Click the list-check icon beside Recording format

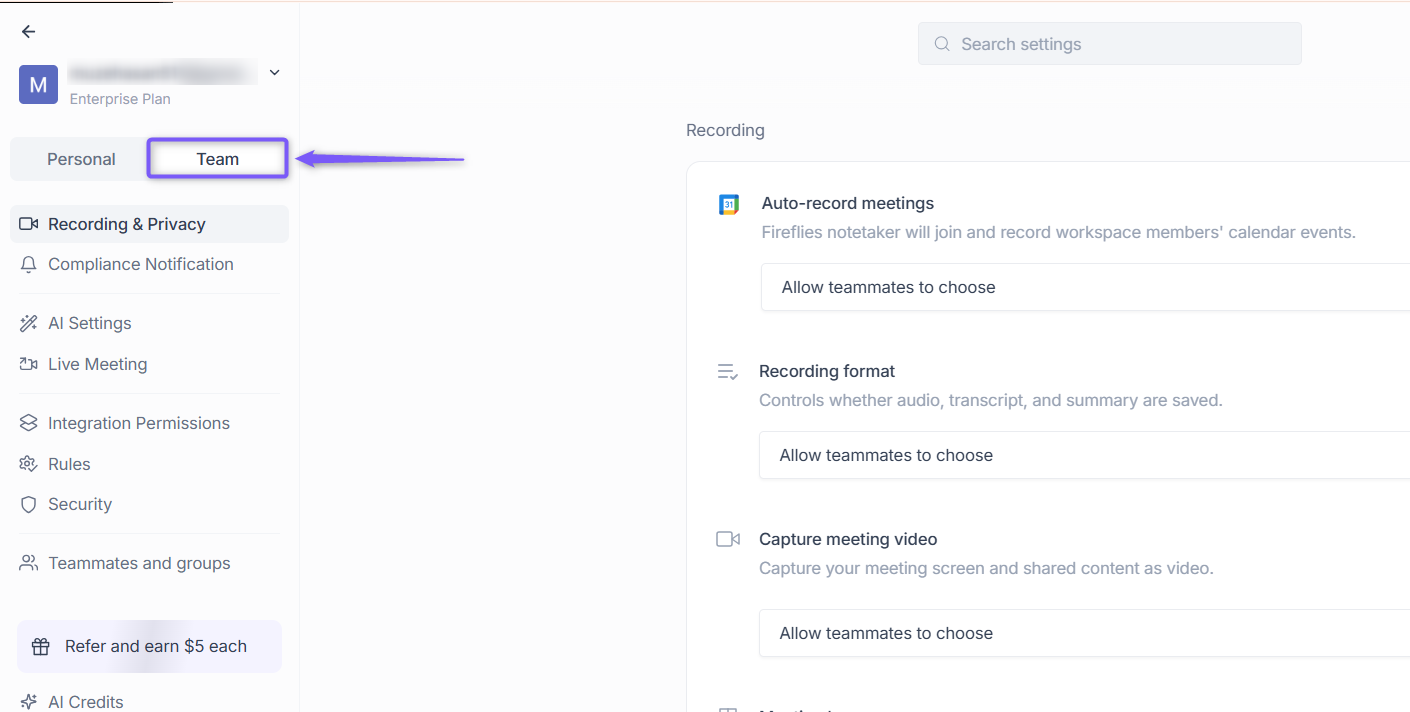728,372
